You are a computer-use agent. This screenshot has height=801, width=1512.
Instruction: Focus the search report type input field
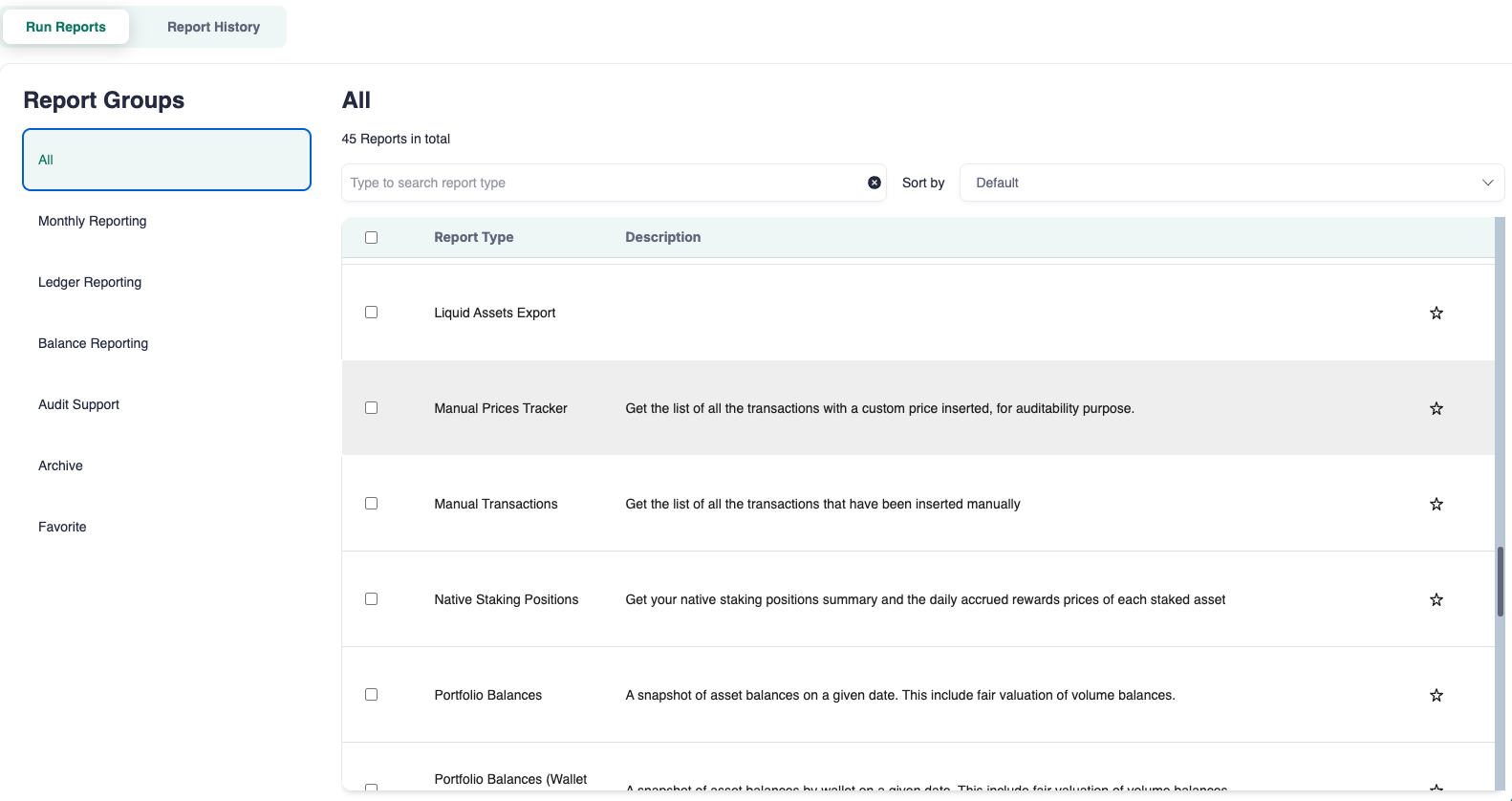pos(602,183)
